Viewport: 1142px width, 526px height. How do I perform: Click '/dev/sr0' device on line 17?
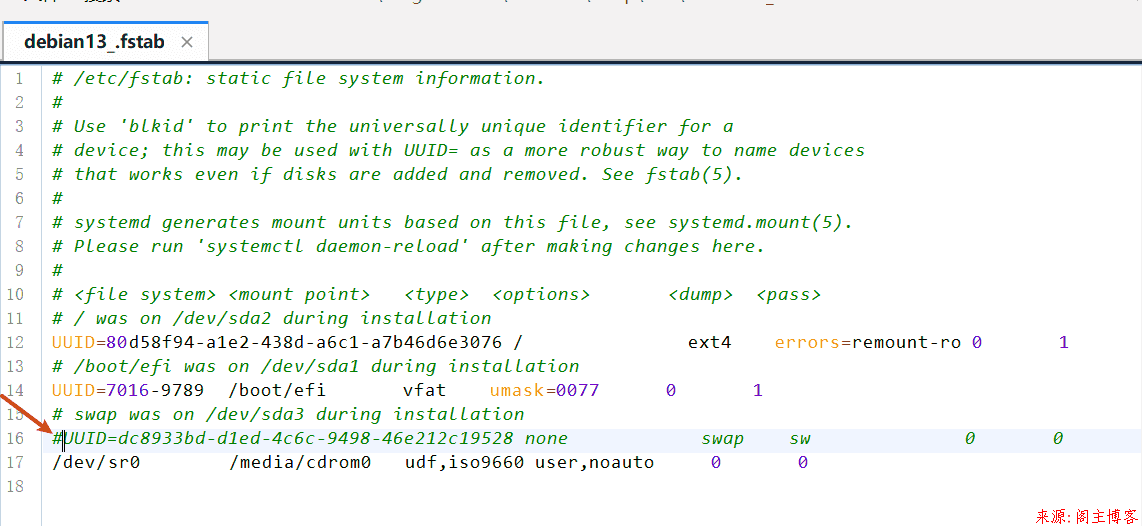click(x=96, y=463)
